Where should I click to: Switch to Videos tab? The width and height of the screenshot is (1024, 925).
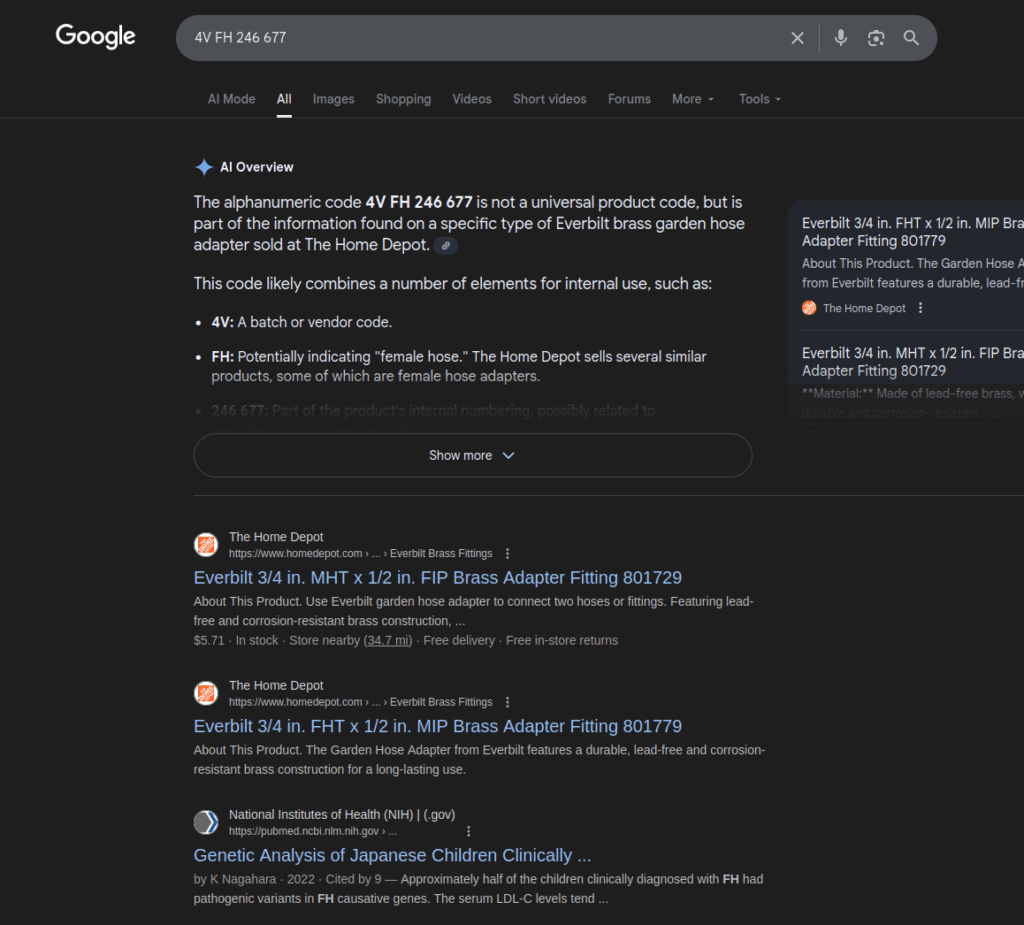point(472,99)
